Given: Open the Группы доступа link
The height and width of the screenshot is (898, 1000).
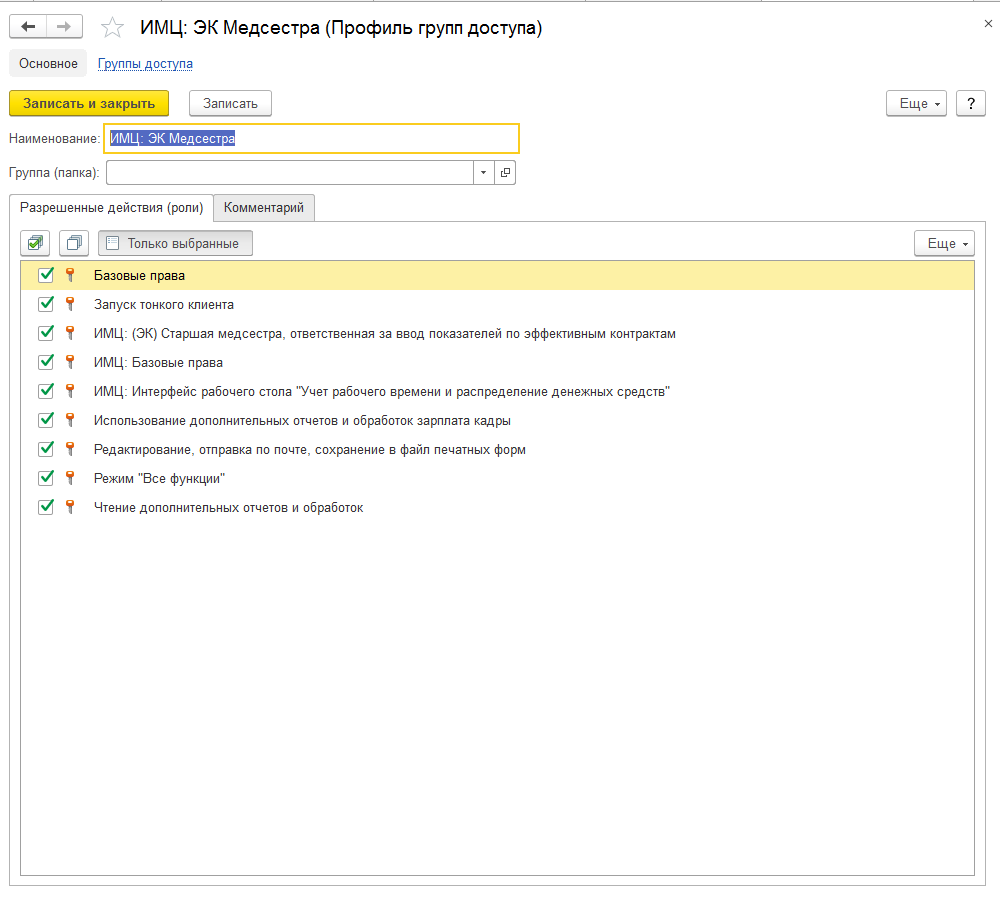Looking at the screenshot, I should [145, 63].
